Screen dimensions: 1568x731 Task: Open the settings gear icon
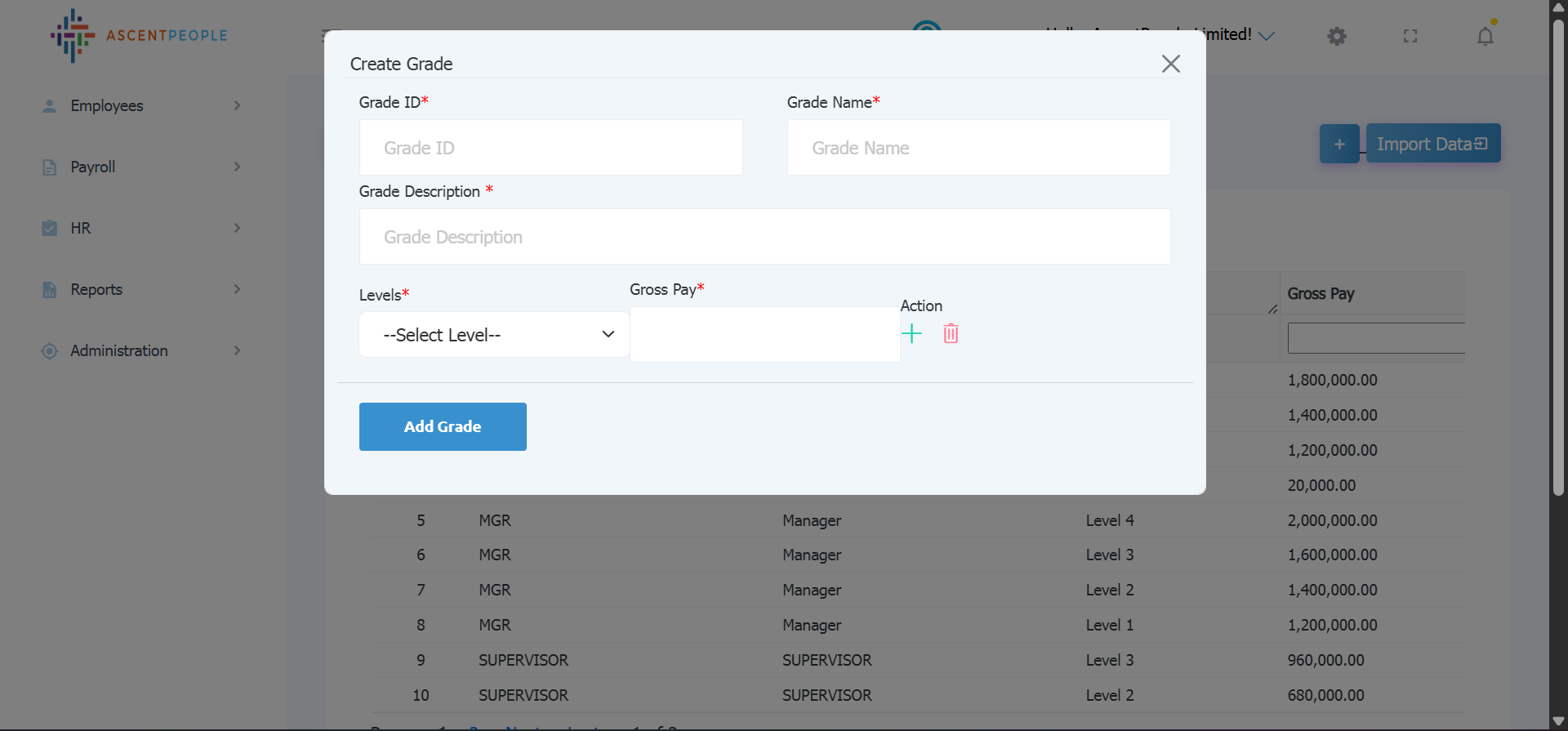[1336, 36]
